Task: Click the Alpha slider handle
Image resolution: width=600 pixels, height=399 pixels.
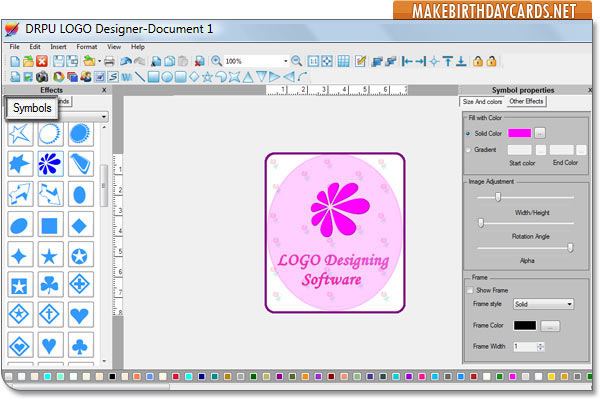Action: [x=570, y=248]
